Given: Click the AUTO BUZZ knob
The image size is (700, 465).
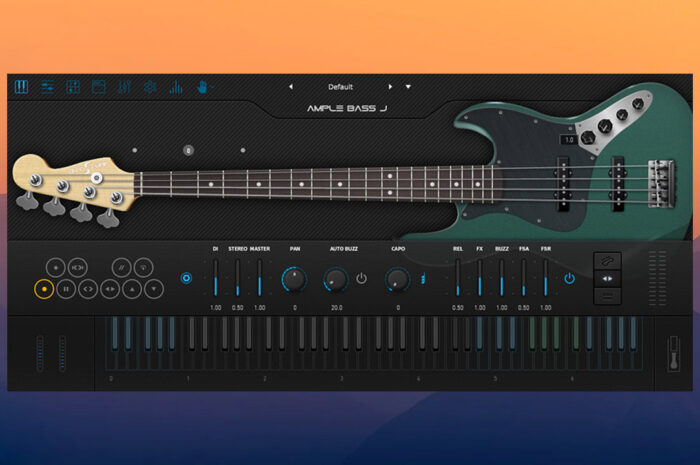Looking at the screenshot, I should [x=336, y=279].
